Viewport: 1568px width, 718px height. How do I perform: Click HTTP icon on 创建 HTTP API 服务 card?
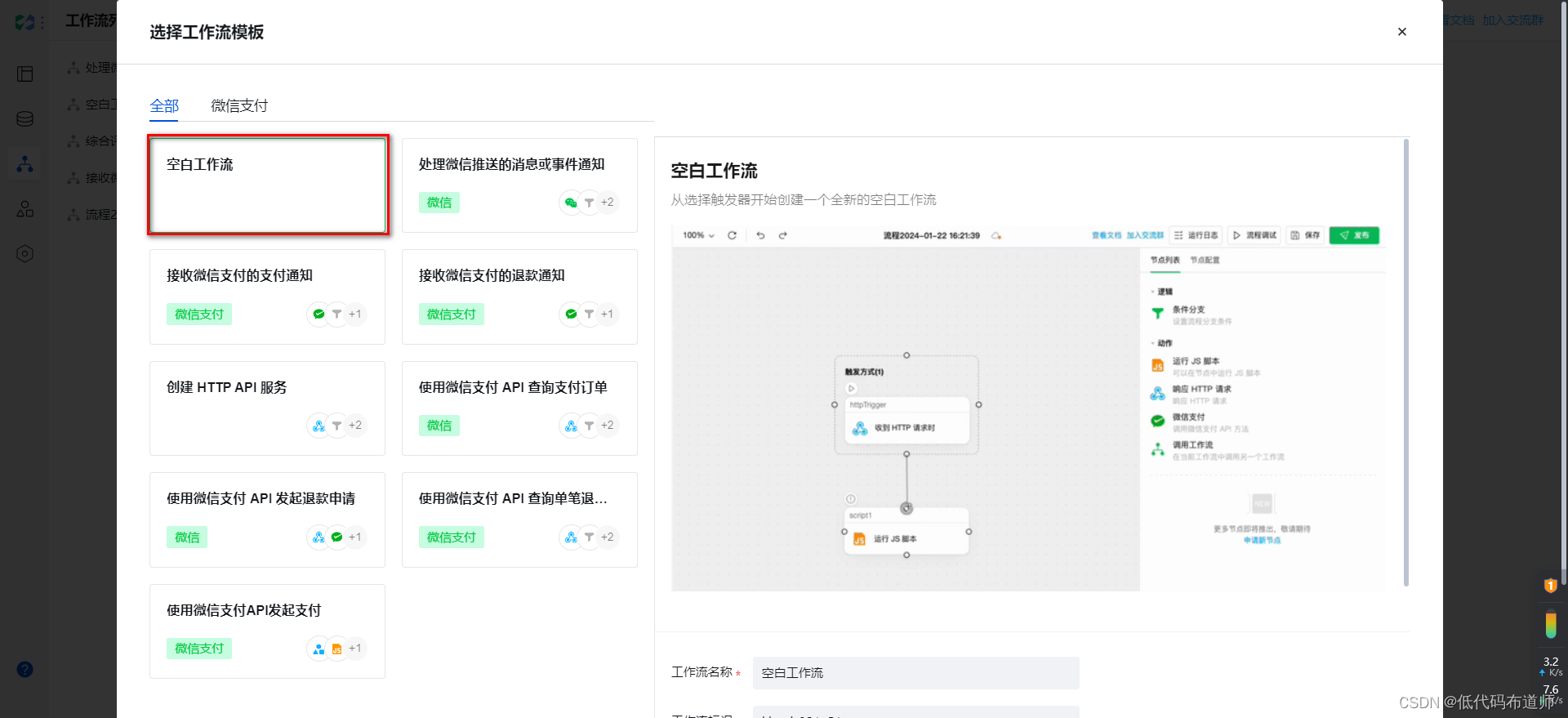coord(318,426)
